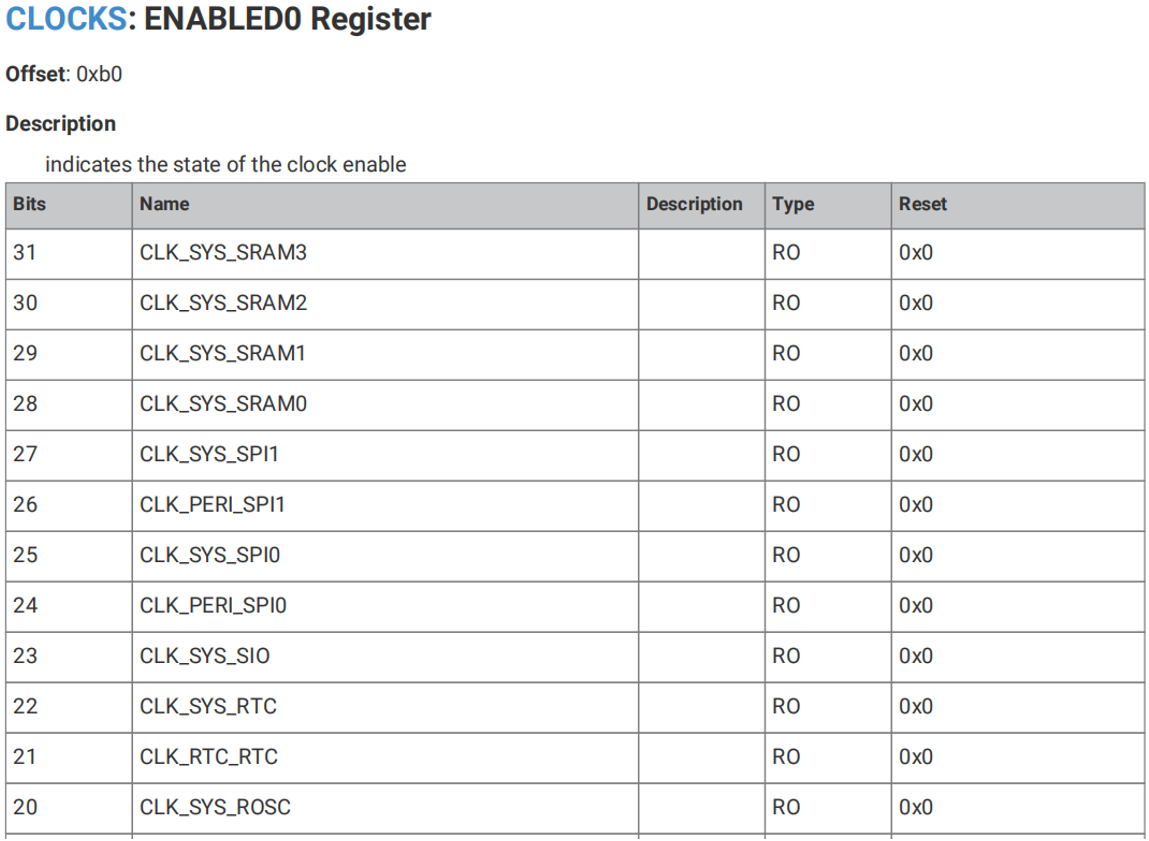The width and height of the screenshot is (1149, 841).
Task: Click the Offset 0xb0 text
Action: tap(64, 75)
